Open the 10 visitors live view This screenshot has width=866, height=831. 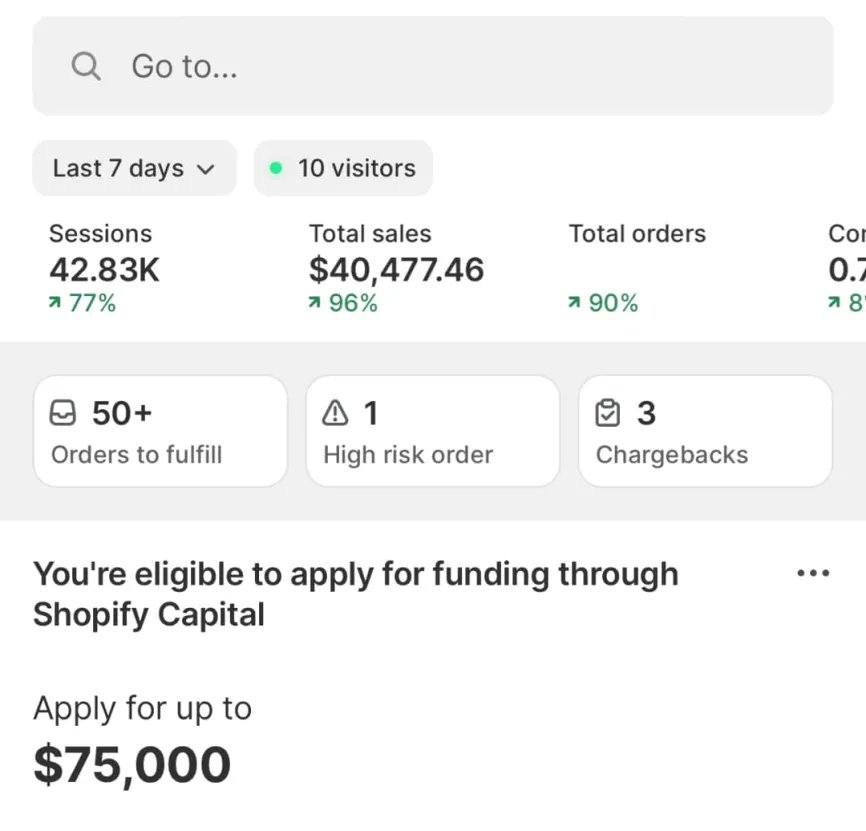pyautogui.click(x=343, y=168)
